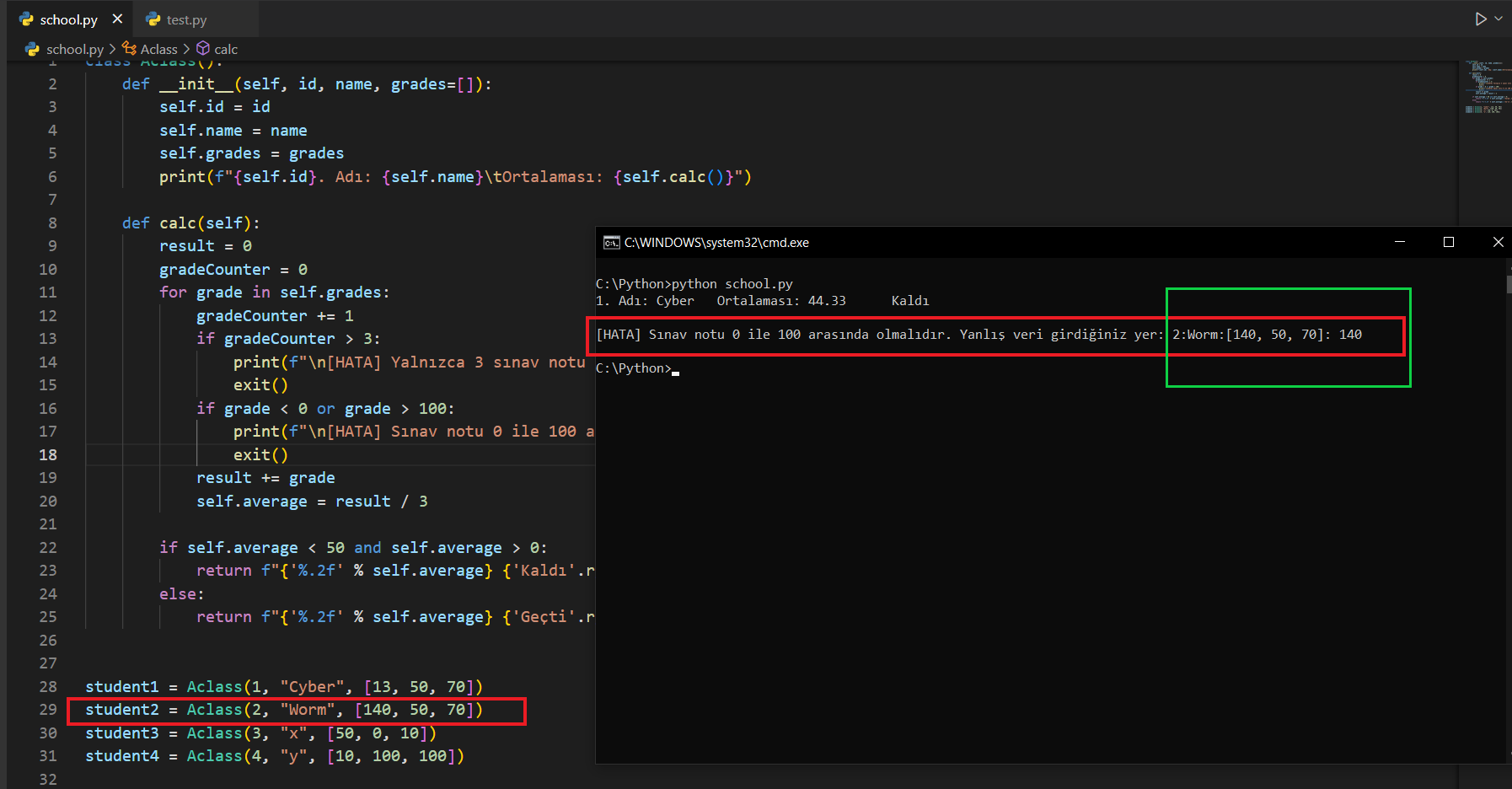Open the cmd.exe window system menu icon
The image size is (1512, 789).
click(611, 243)
